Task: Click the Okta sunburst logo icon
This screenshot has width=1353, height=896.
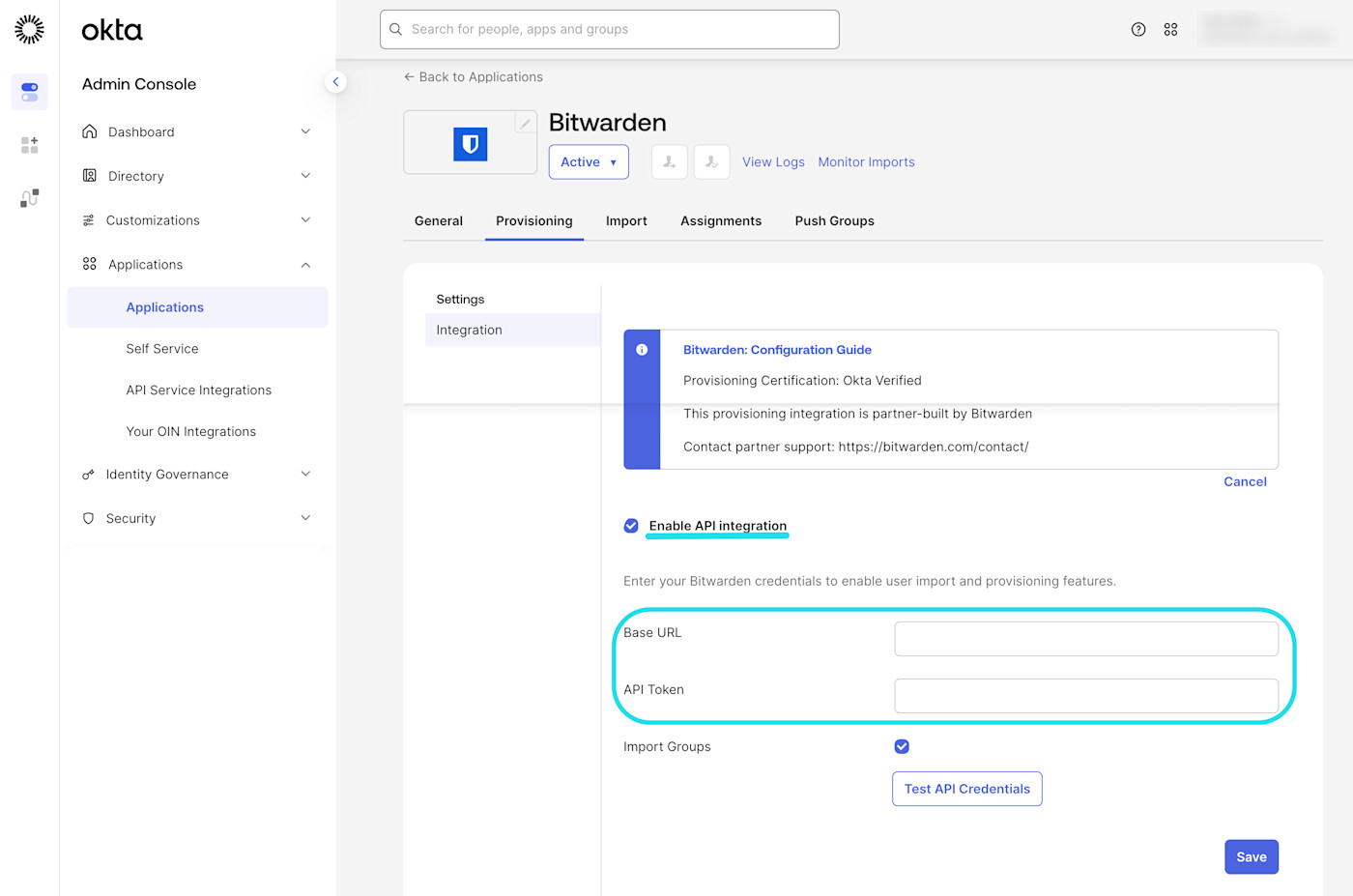Action: [29, 30]
